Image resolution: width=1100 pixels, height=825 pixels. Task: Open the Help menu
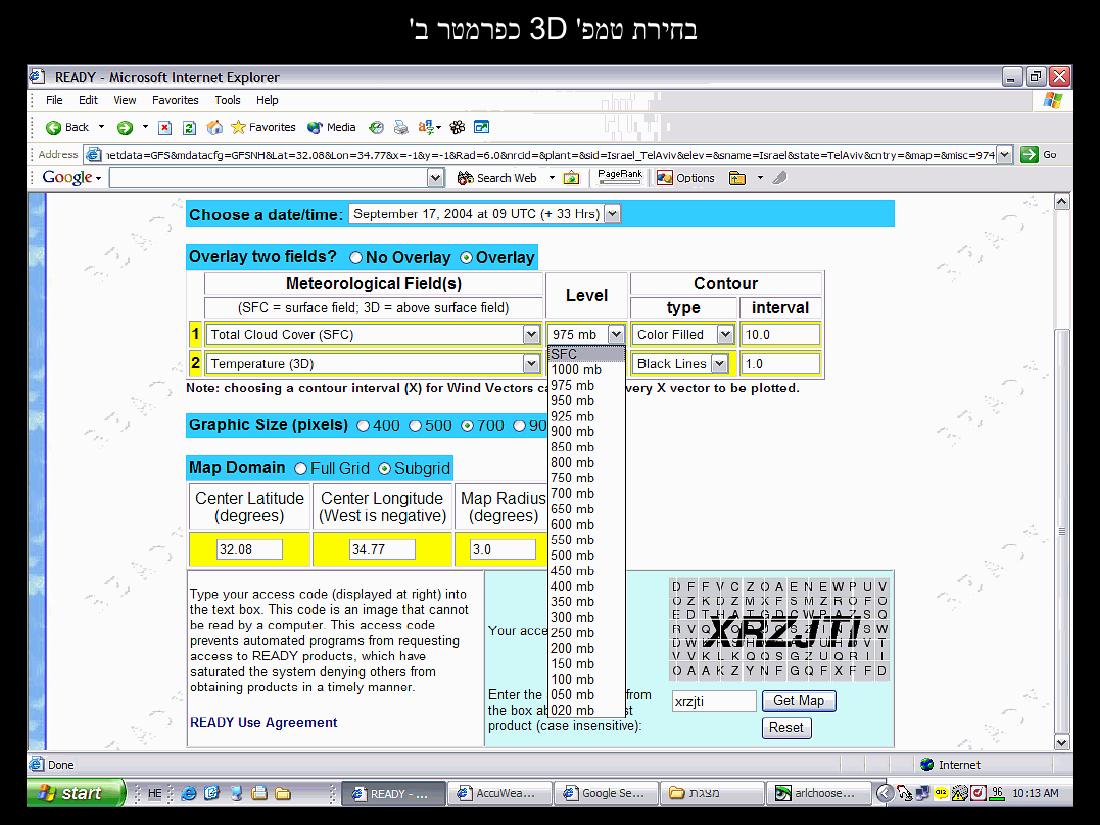(267, 100)
